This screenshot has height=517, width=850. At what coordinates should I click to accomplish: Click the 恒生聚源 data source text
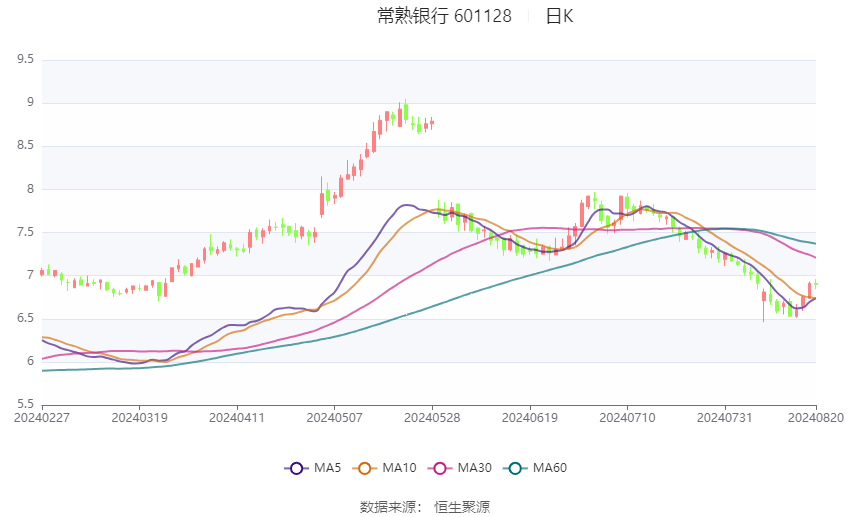click(462, 507)
